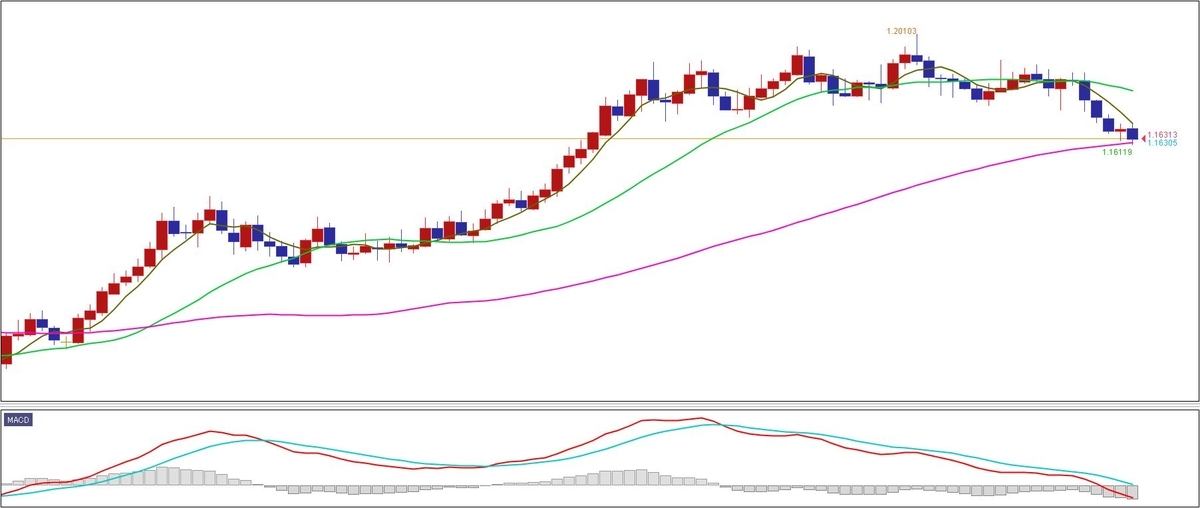Click the last blue candlestick on the chart
This screenshot has width=1200, height=508.
[x=1132, y=134]
